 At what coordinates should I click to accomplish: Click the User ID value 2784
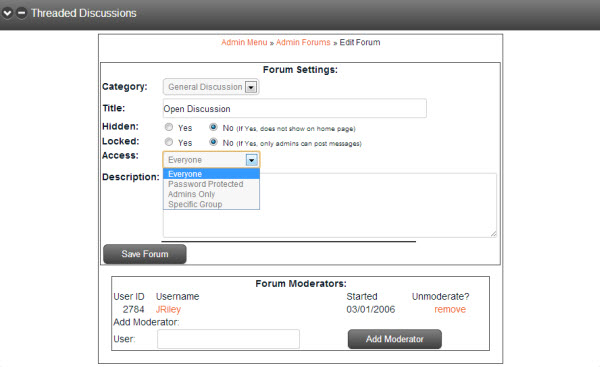[134, 309]
